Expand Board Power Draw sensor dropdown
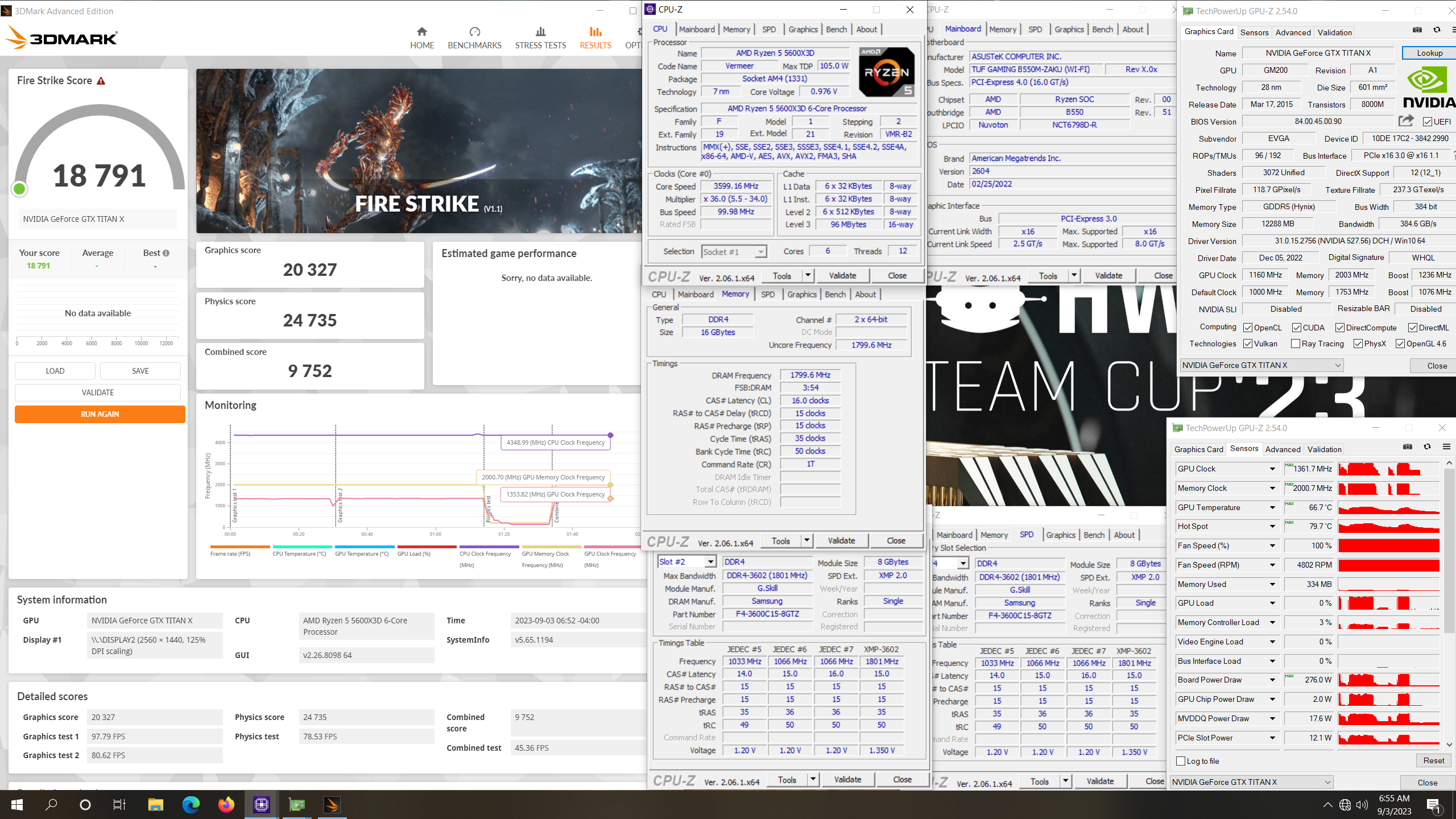1456x819 pixels. [1273, 680]
